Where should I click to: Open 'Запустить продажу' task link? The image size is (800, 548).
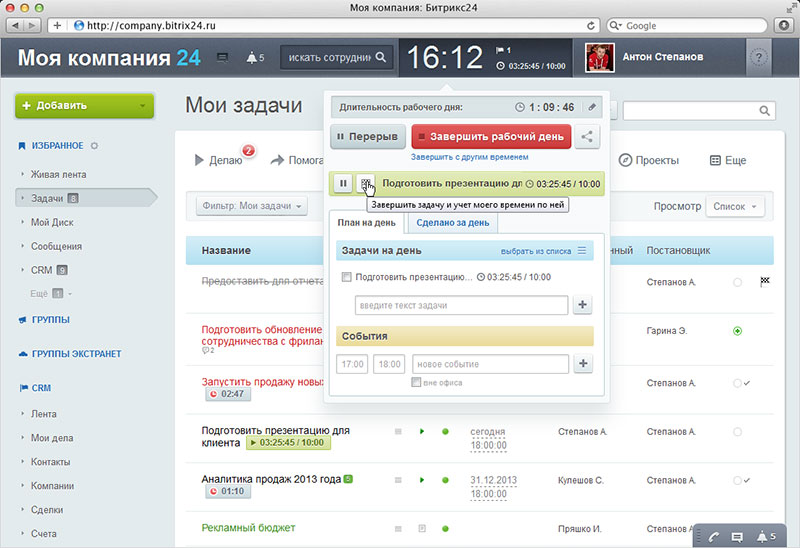tap(263, 382)
